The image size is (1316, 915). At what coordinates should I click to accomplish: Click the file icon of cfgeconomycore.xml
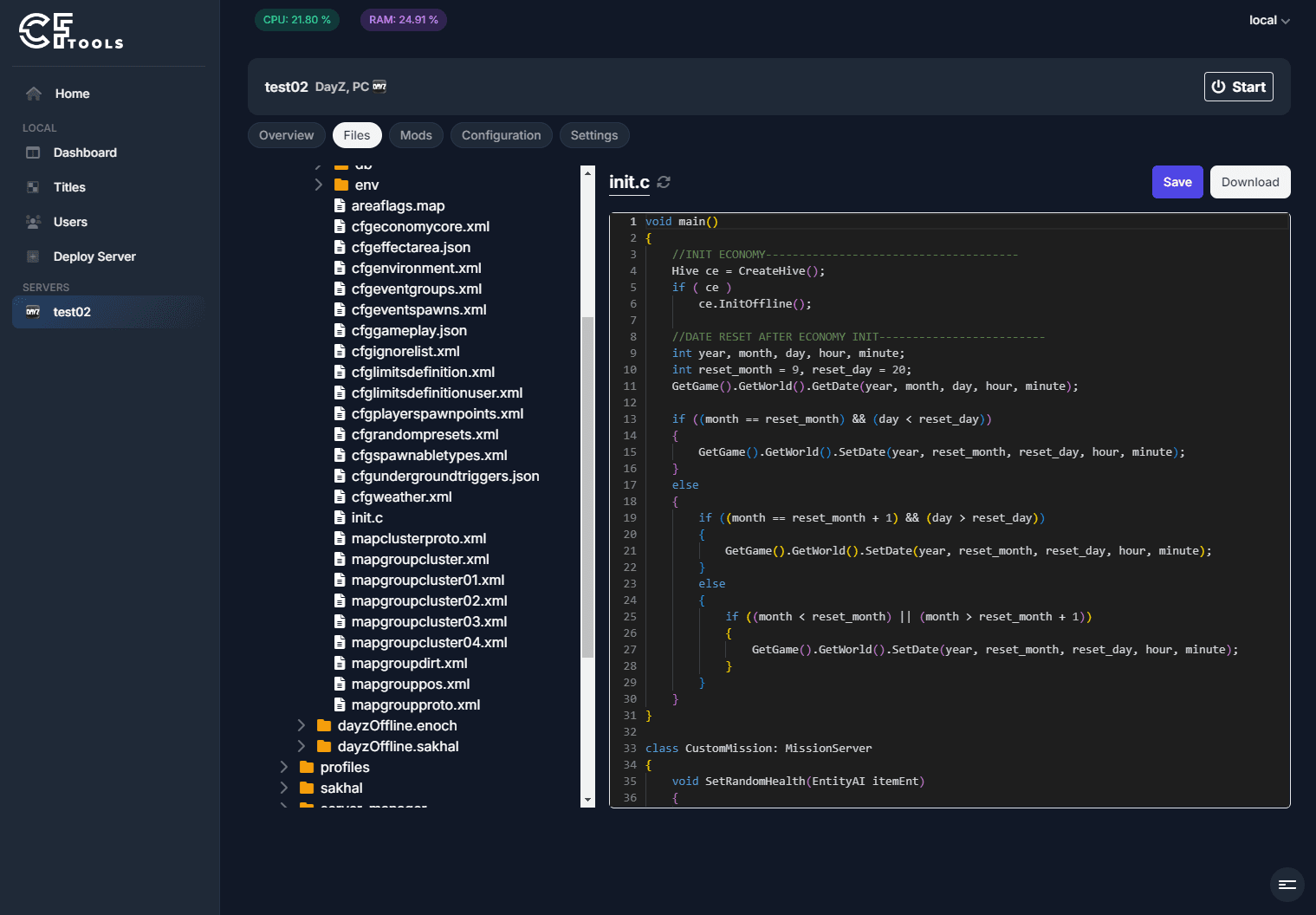pyautogui.click(x=340, y=226)
